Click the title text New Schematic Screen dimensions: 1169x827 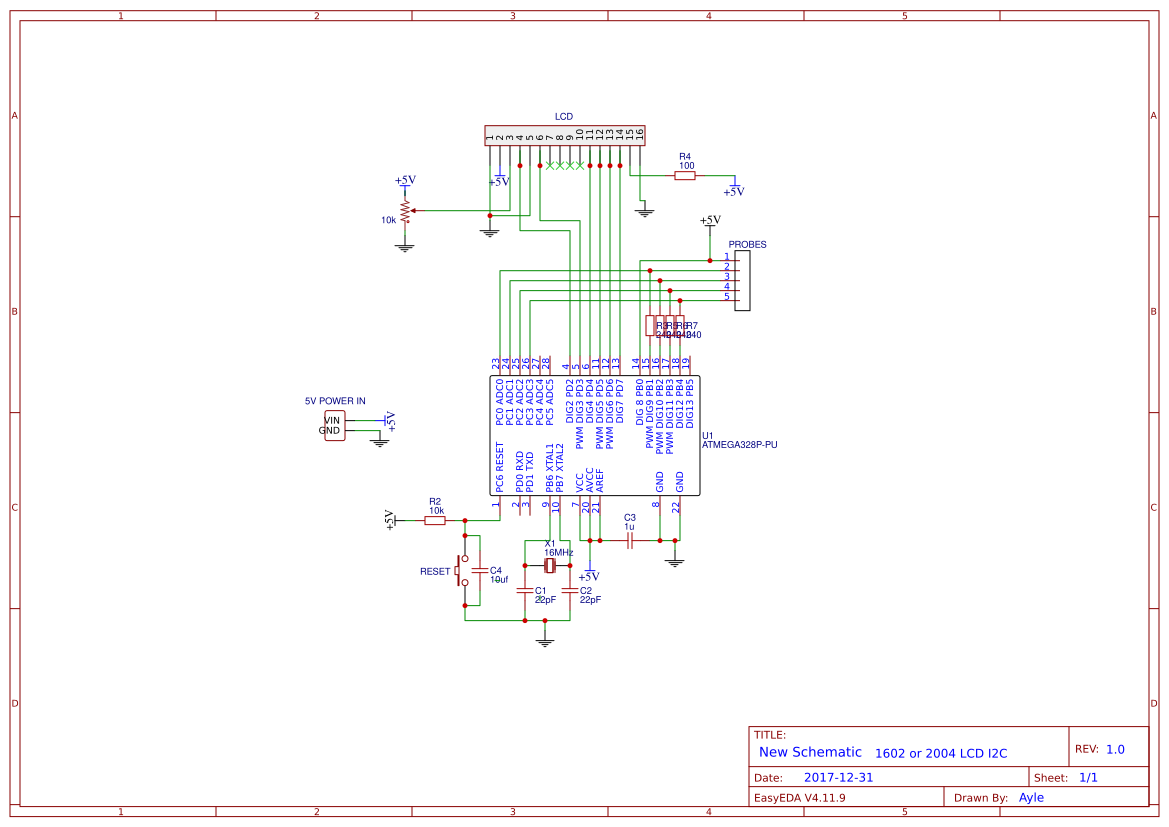[x=810, y=752]
